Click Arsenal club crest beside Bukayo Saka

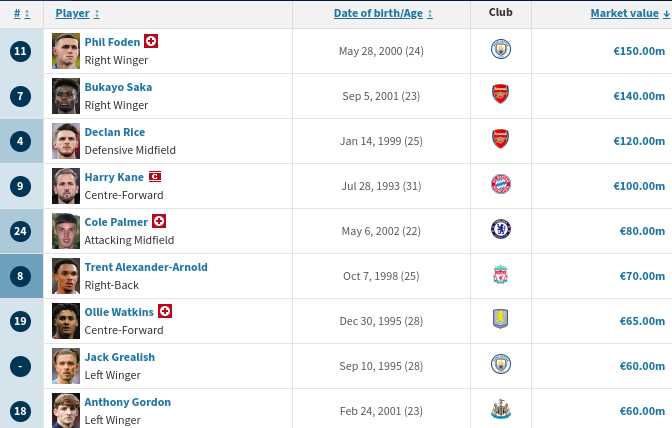(x=500, y=95)
